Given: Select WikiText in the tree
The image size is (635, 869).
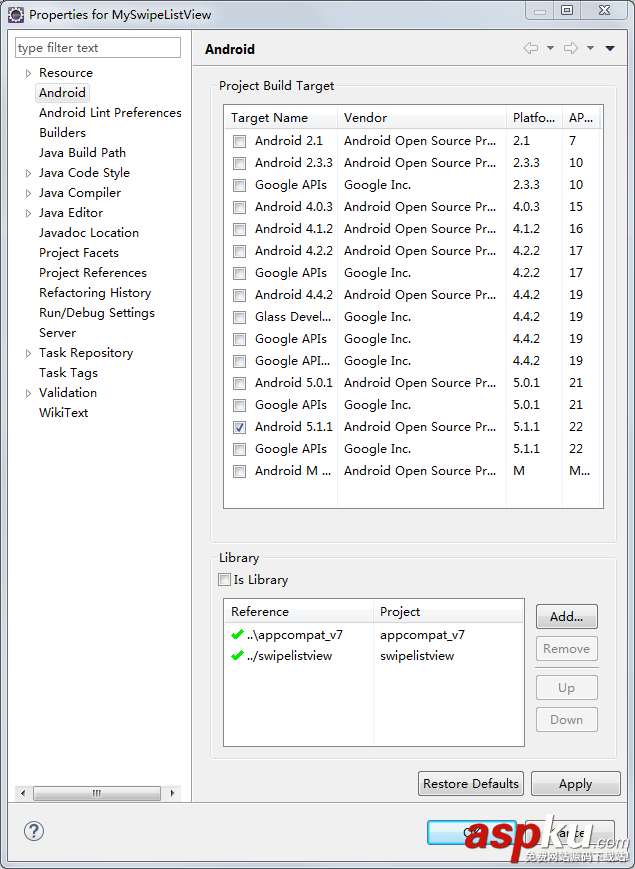Looking at the screenshot, I should tap(64, 412).
